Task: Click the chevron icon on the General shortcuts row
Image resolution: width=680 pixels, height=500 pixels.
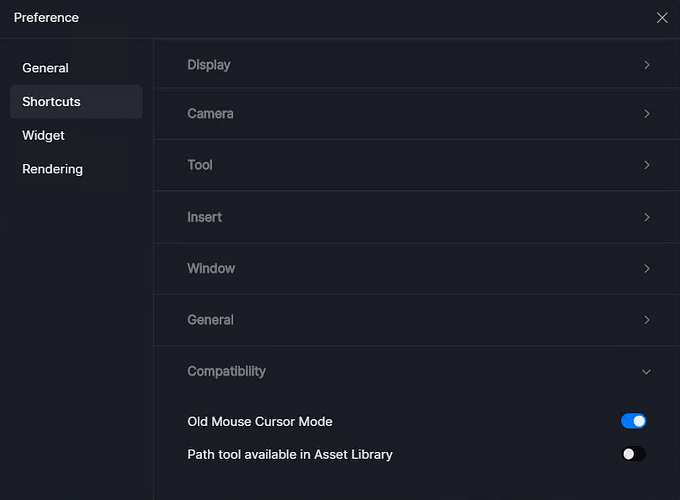Action: click(647, 320)
